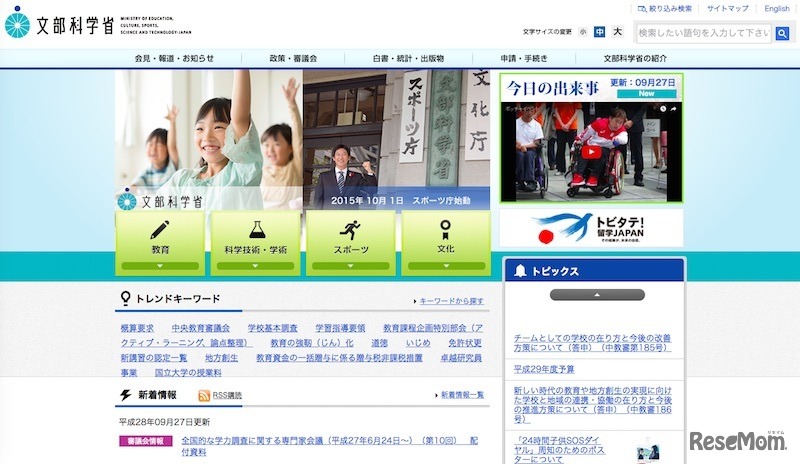Click the children raising hands hero photo

(209, 139)
